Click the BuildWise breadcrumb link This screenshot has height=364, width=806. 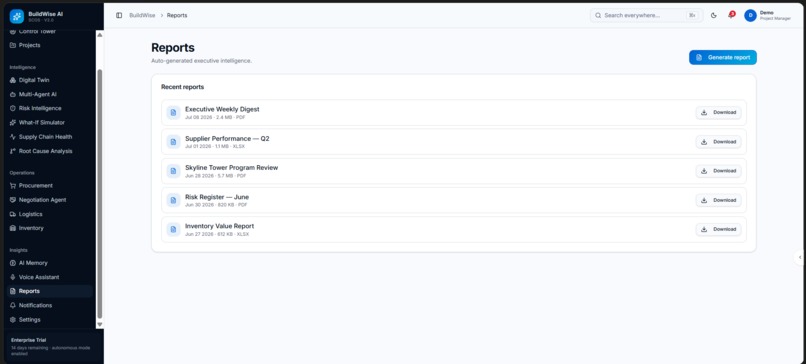tap(142, 15)
